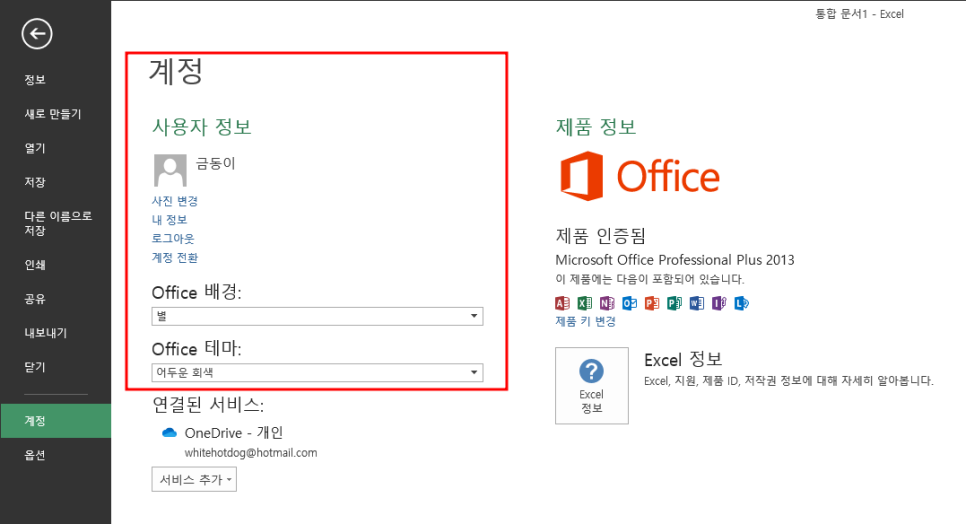Click the Access app icon
Image resolution: width=966 pixels, height=524 pixels.
pos(562,303)
